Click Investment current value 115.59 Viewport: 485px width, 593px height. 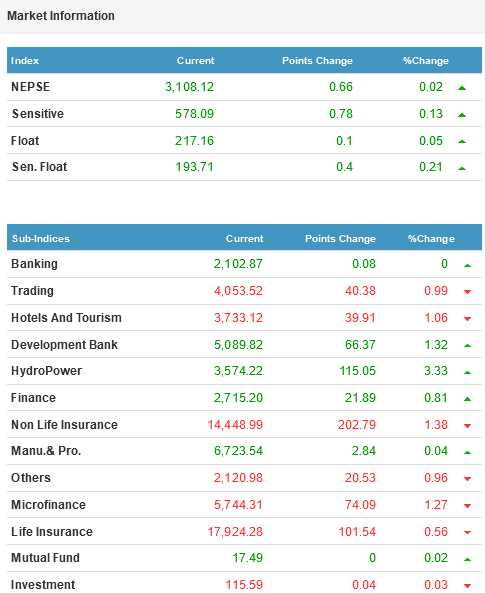244,585
